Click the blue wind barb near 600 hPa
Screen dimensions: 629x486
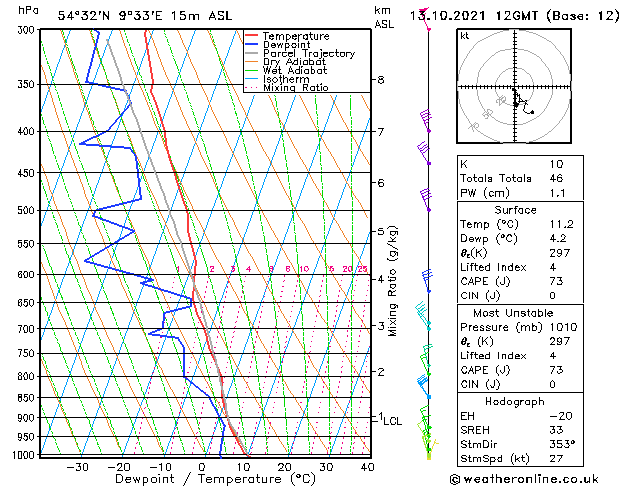427,281
